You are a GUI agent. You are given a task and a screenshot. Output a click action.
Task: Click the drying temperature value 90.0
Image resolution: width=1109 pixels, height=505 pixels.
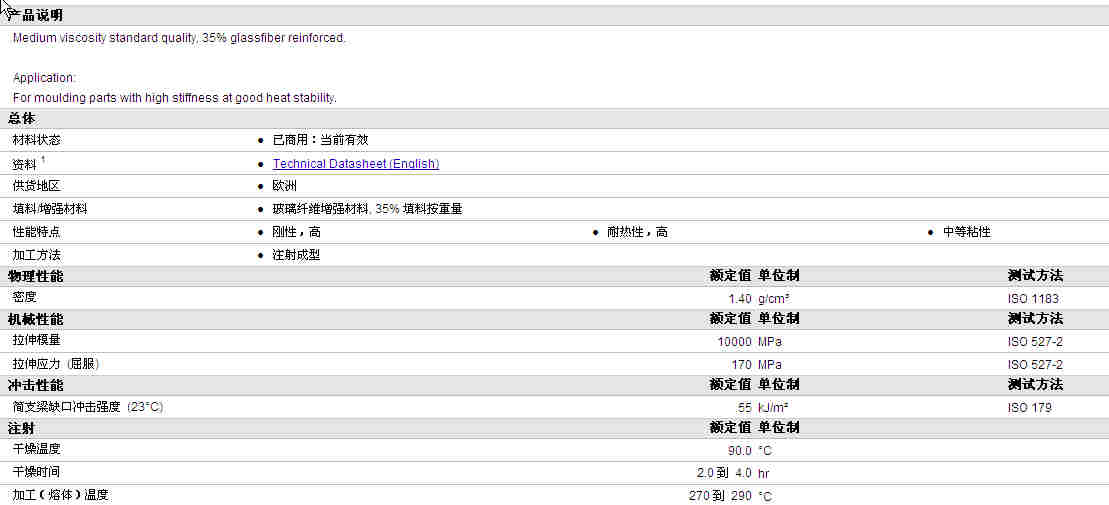pos(740,451)
